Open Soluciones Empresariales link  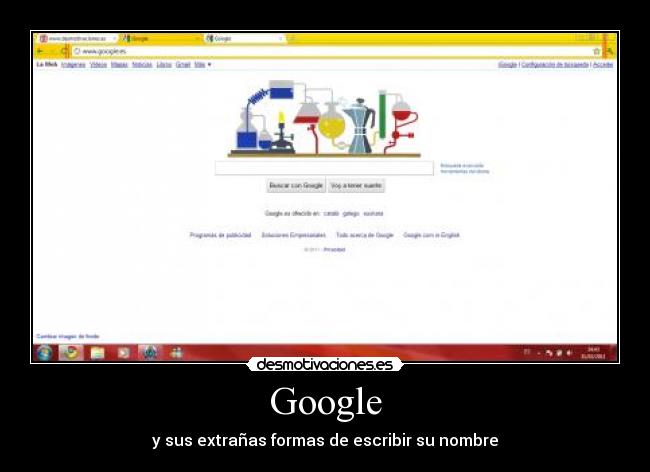(293, 235)
